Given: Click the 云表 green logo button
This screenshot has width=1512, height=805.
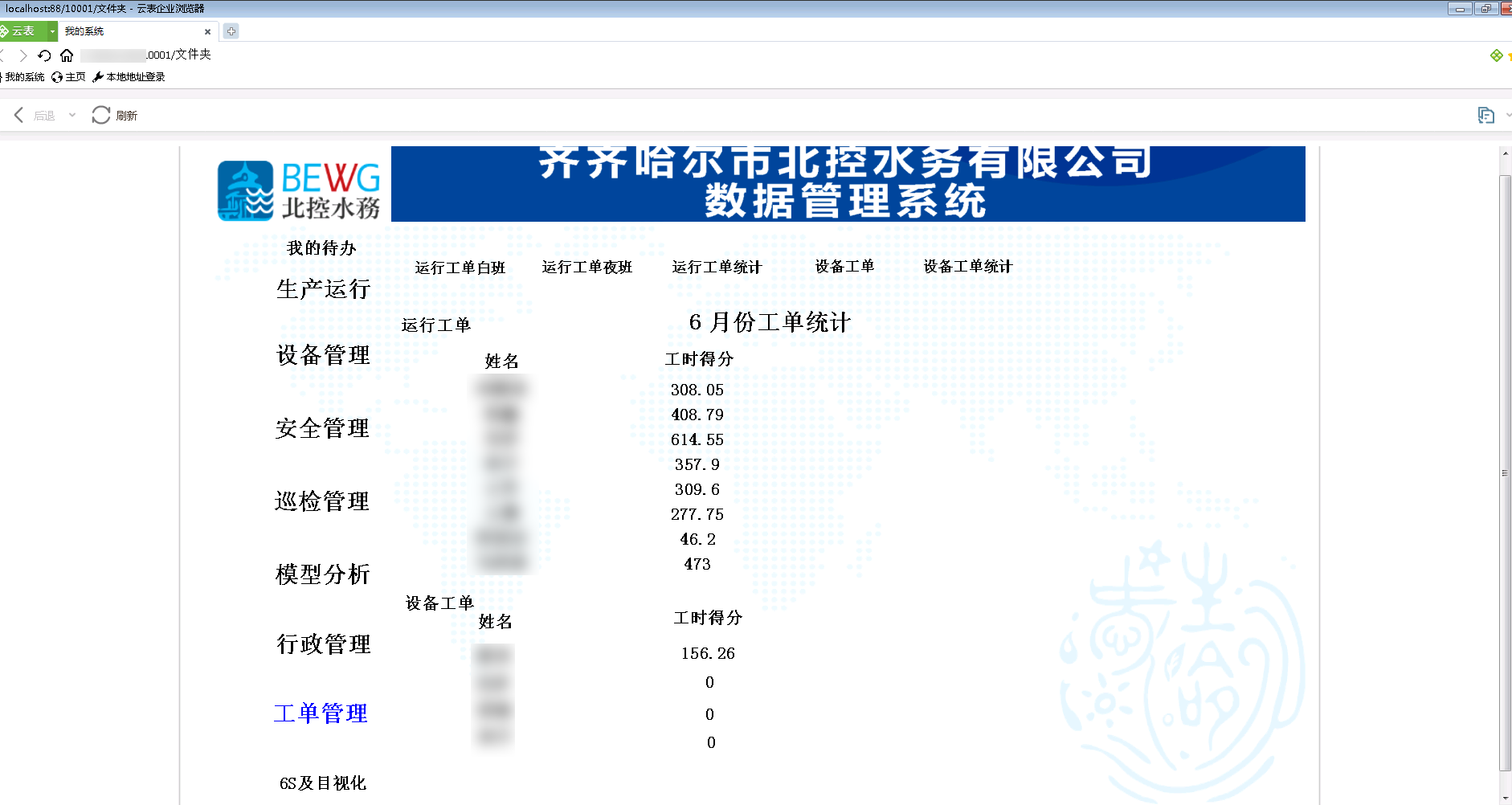Looking at the screenshot, I should point(23,31).
